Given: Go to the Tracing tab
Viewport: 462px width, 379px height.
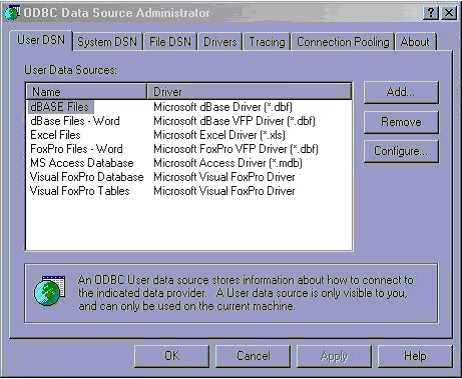Looking at the screenshot, I should [x=267, y=42].
